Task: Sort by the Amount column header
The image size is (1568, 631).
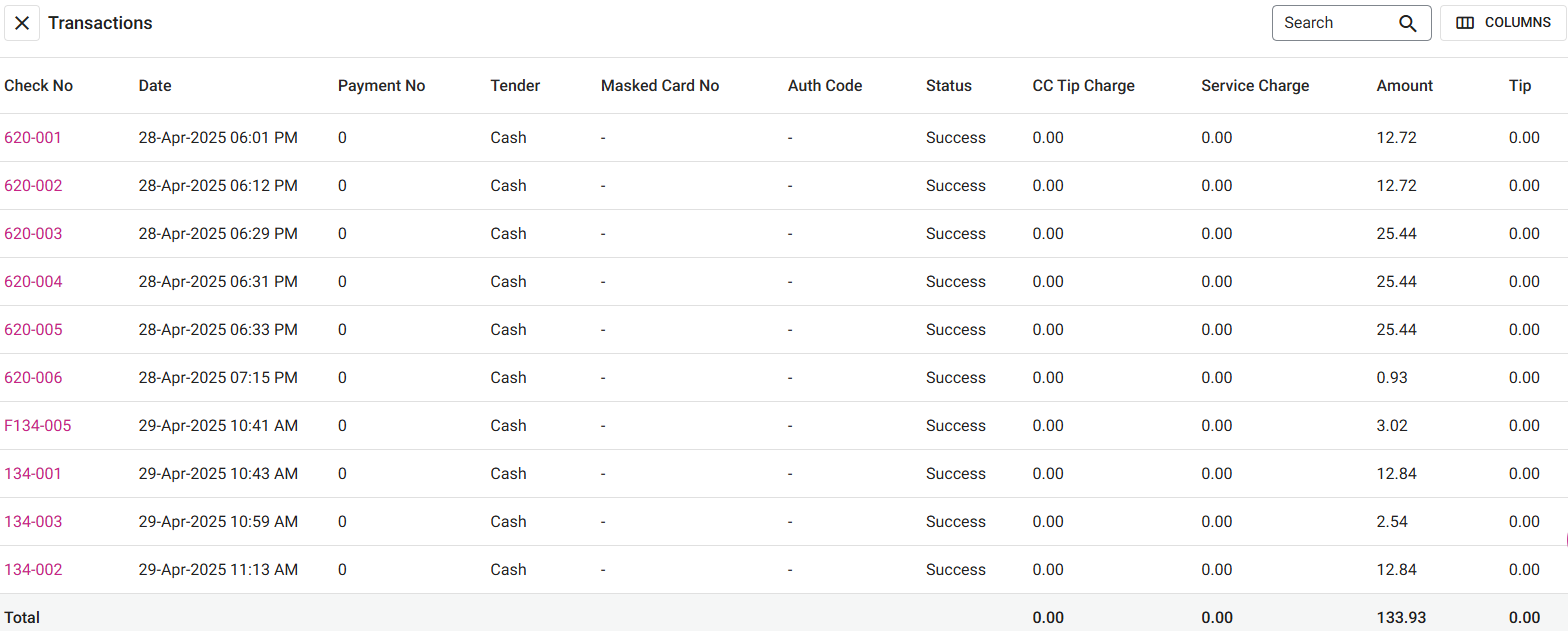Action: (1404, 86)
